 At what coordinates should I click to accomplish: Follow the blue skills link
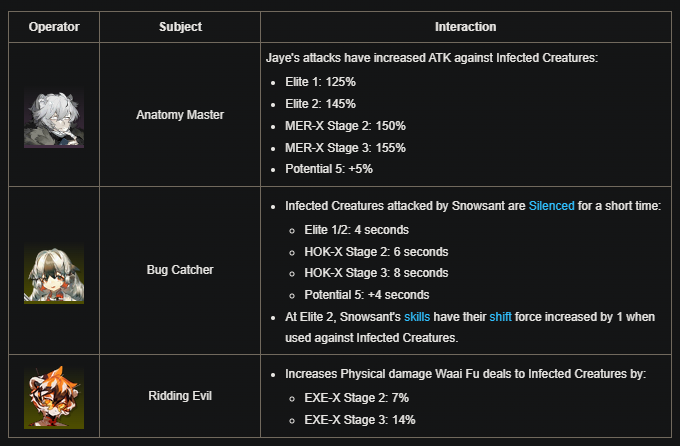click(x=417, y=317)
